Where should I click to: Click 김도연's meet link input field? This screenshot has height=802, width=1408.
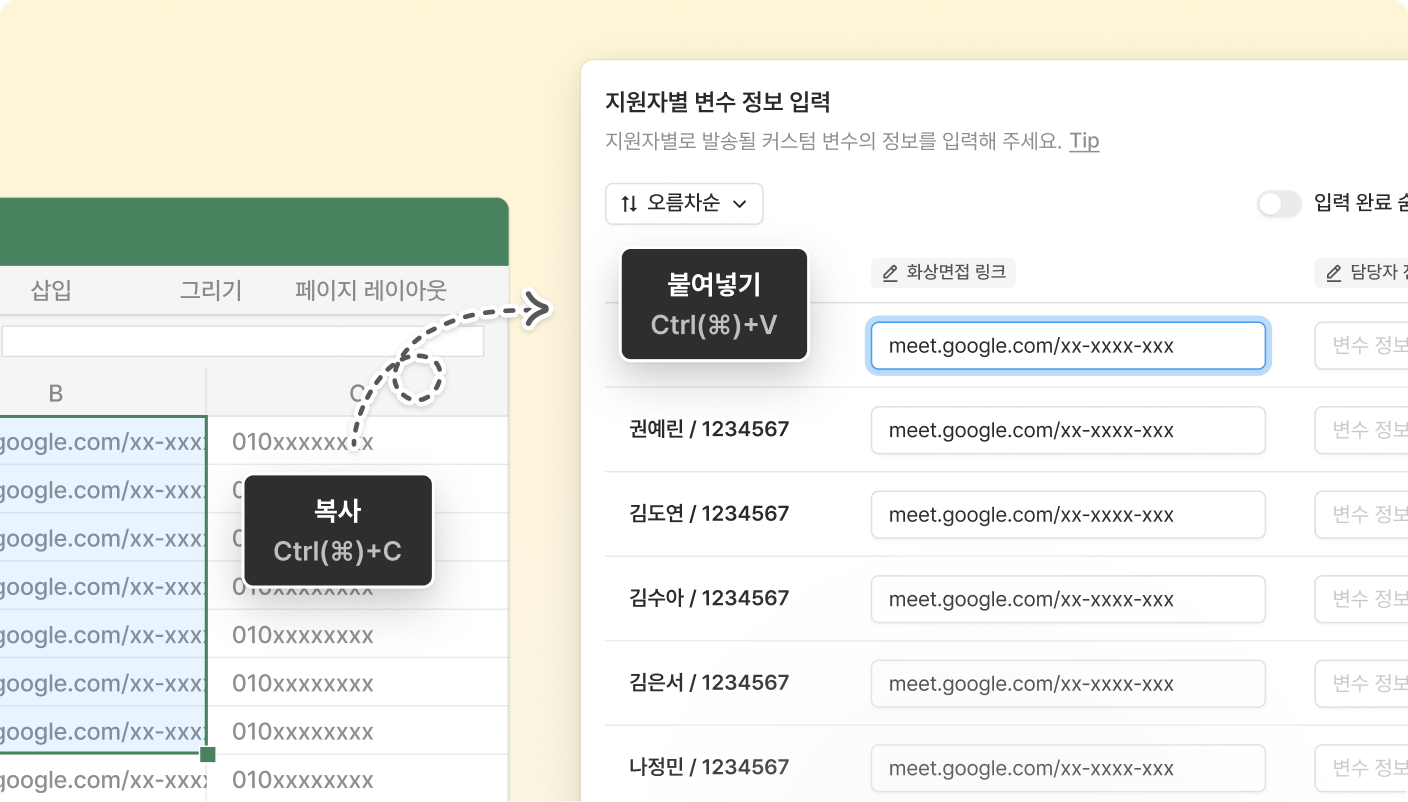[1067, 515]
